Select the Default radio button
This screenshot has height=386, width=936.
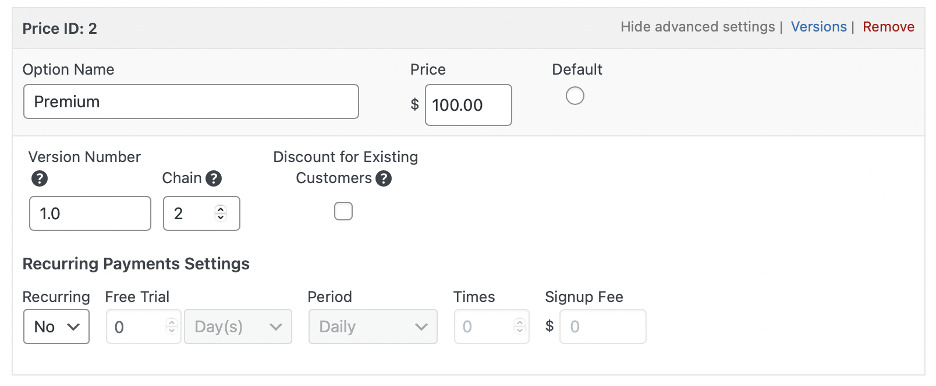575,96
